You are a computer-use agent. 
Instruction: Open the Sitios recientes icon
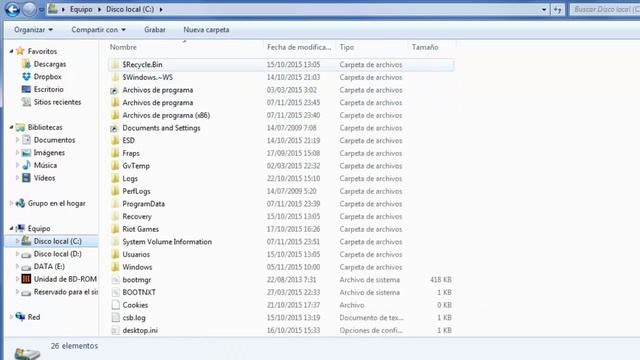point(26,102)
